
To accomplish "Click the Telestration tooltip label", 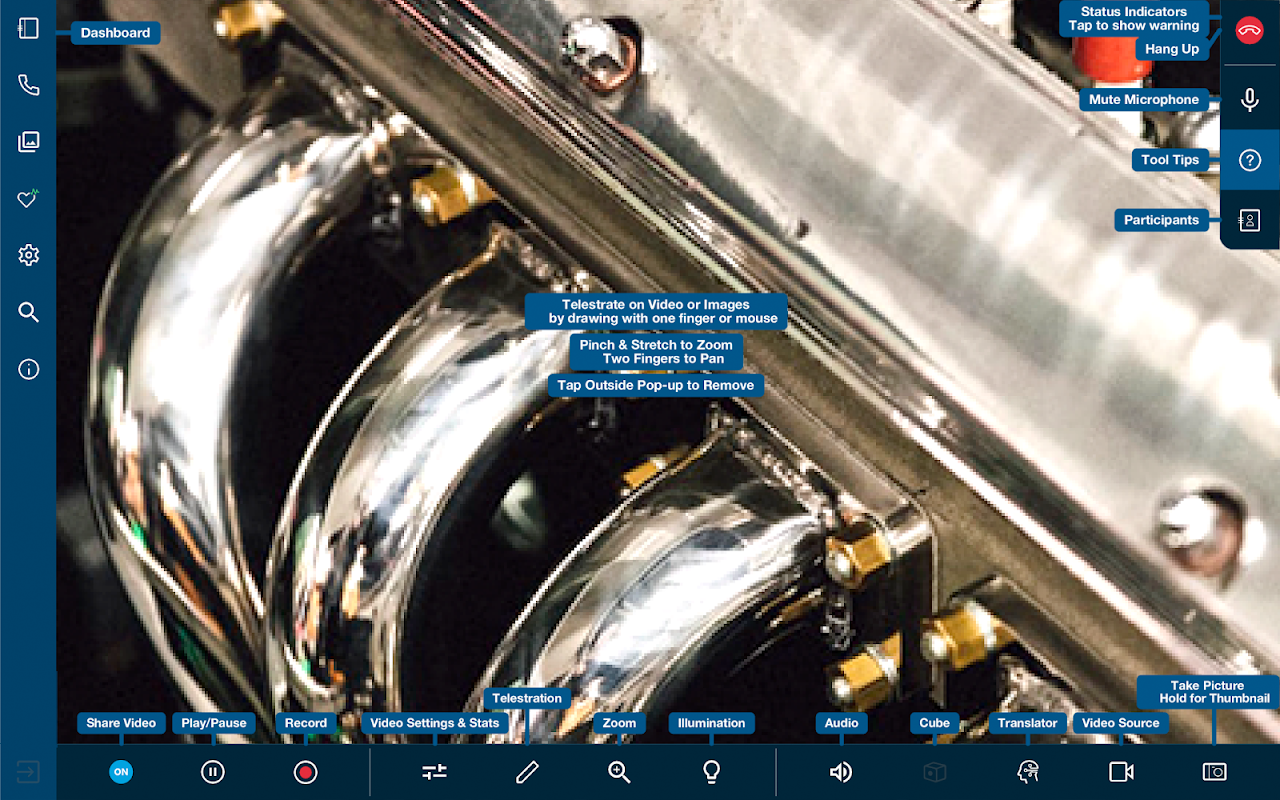I will (x=527, y=698).
